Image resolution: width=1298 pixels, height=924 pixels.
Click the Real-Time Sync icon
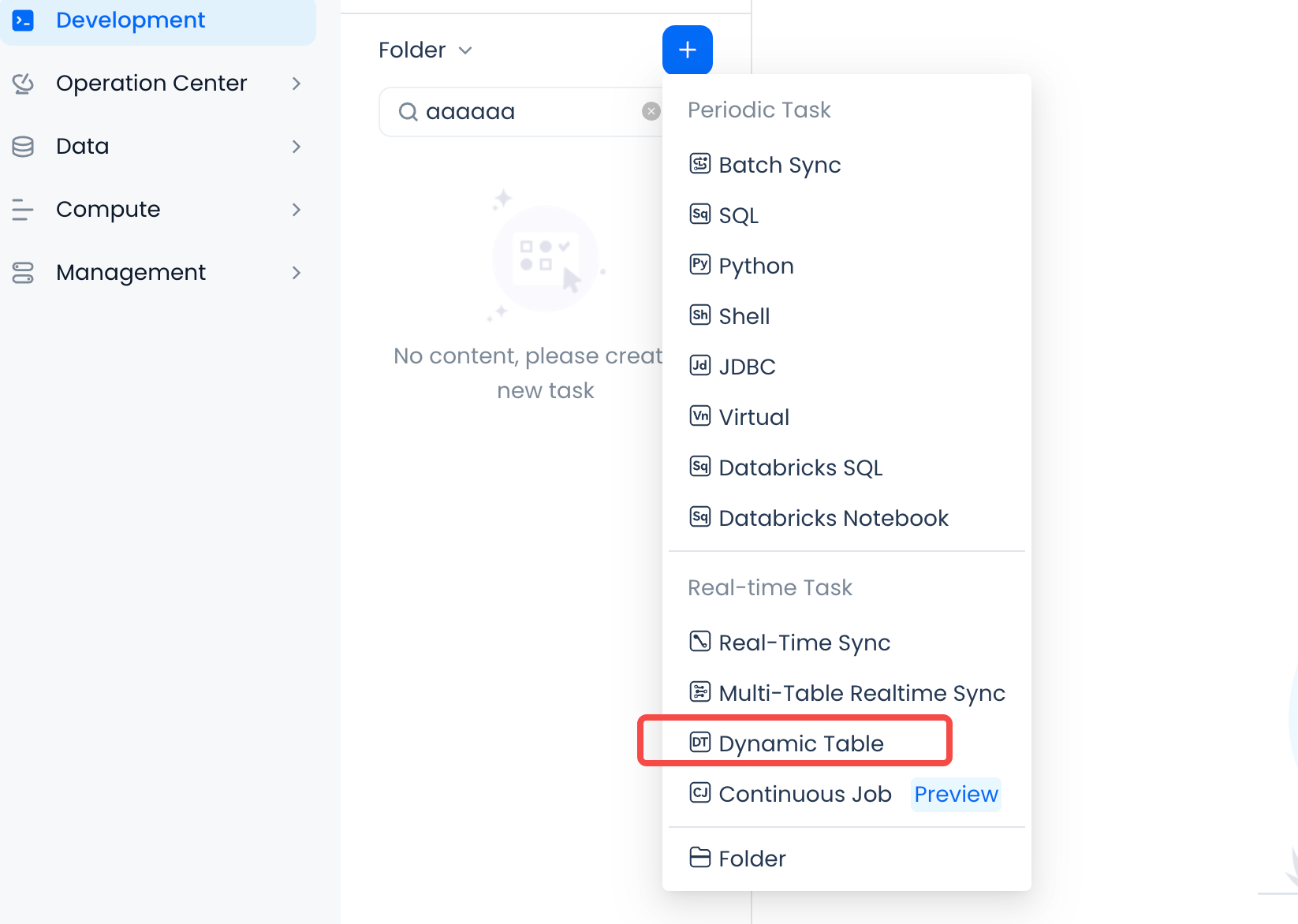click(700, 642)
